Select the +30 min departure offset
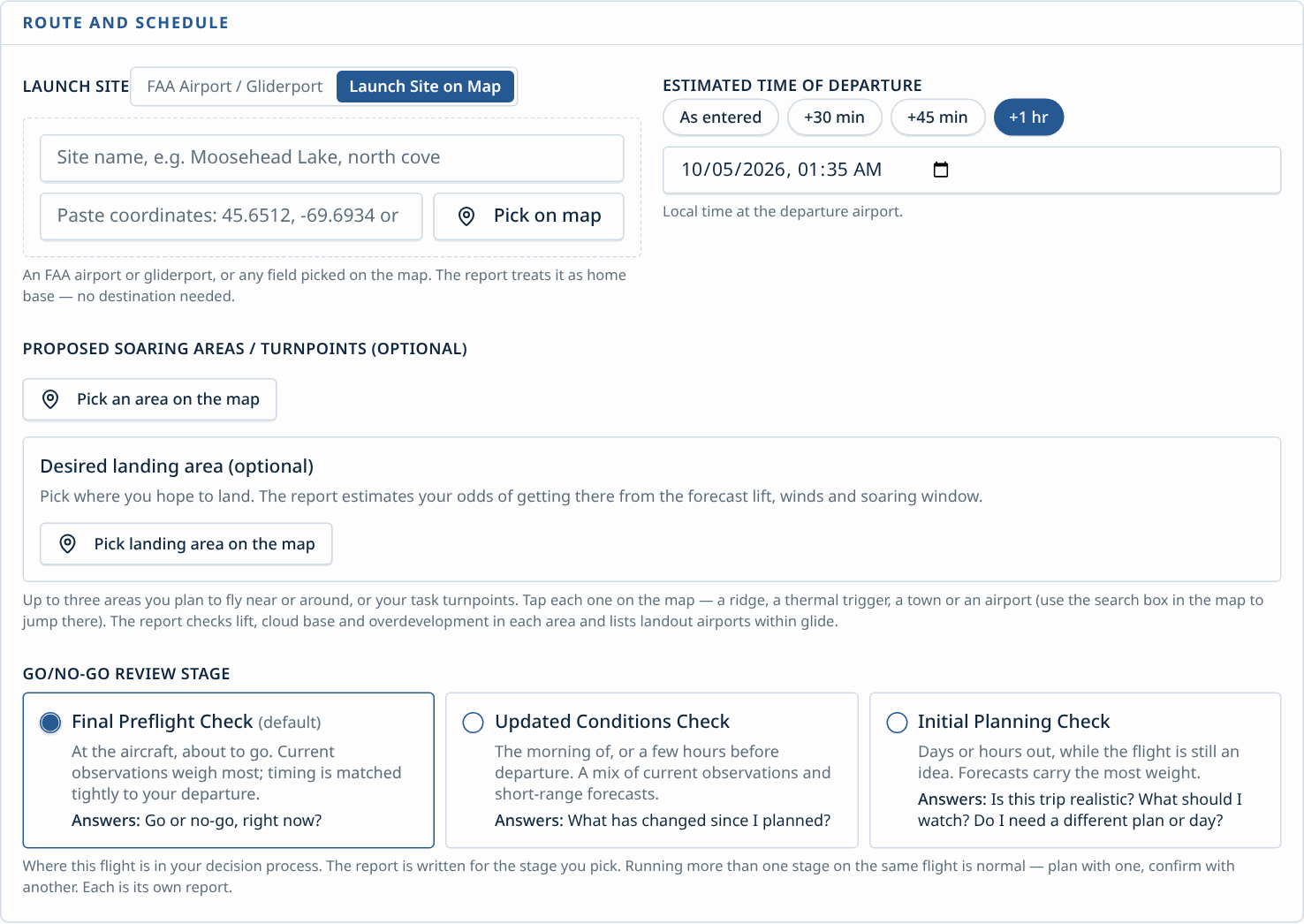The width and height of the screenshot is (1304, 924). click(x=835, y=117)
